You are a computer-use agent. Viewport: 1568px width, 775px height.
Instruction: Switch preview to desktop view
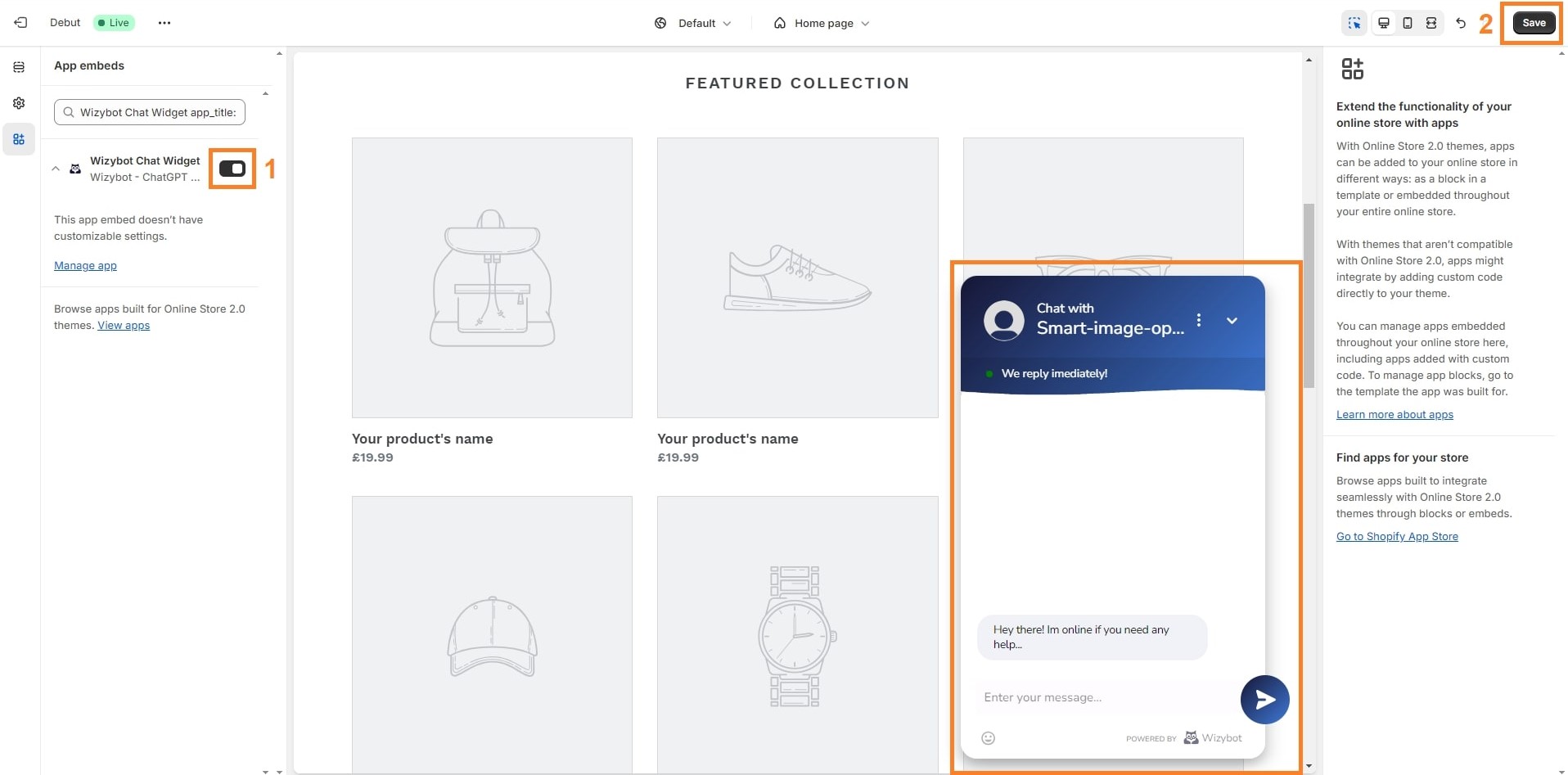tap(1383, 23)
